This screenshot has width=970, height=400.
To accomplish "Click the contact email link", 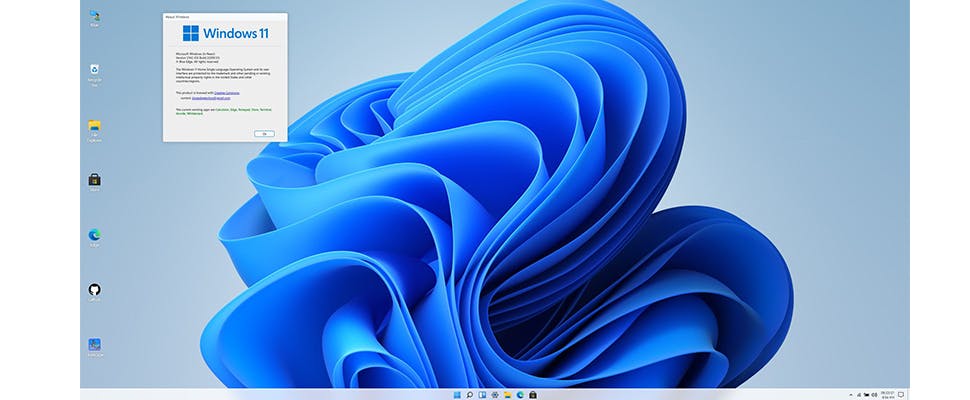I will coord(211,98).
